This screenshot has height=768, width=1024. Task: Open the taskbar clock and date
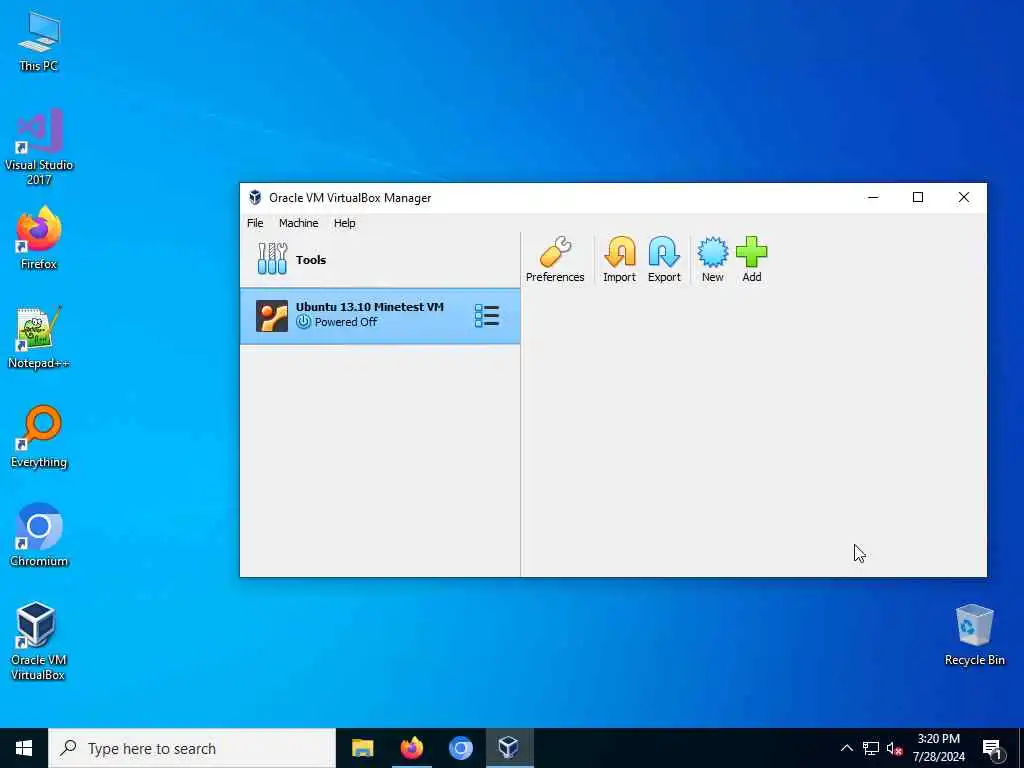pos(938,748)
